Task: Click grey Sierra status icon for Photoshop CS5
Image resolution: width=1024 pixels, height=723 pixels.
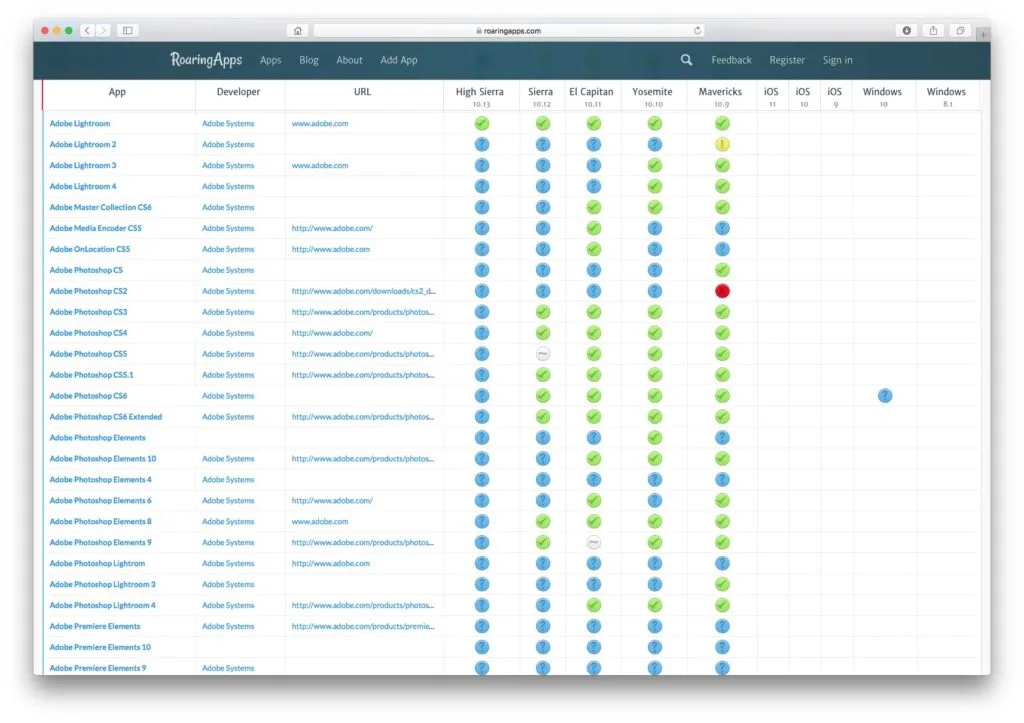Action: coord(543,354)
